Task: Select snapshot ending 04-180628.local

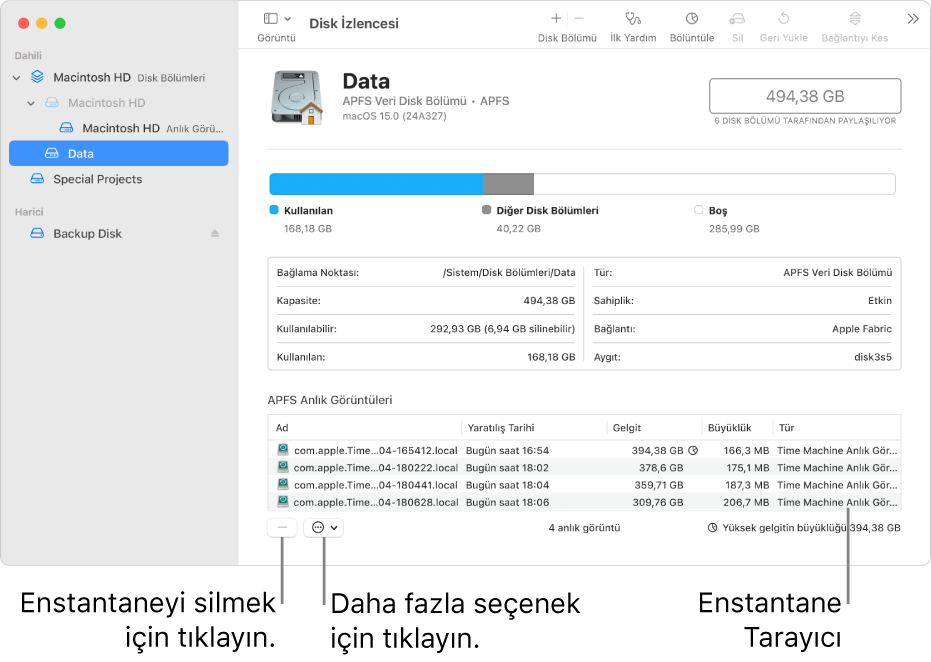Action: click(x=584, y=502)
